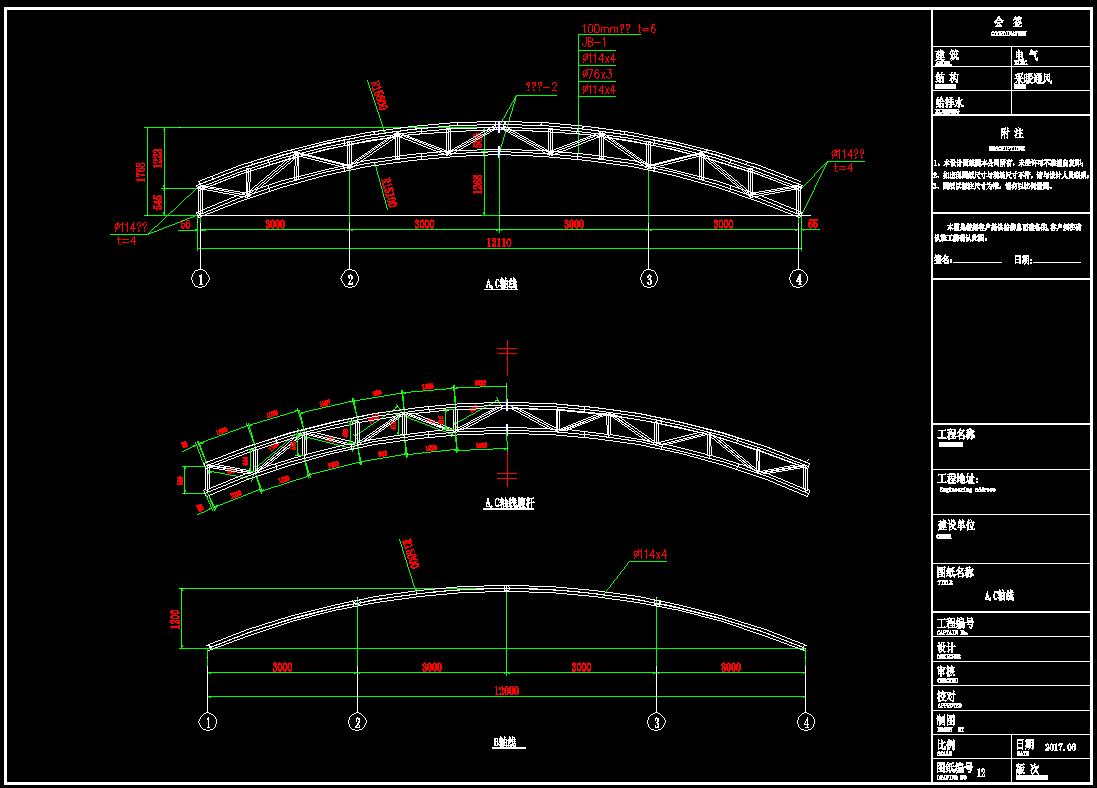Screen dimensions: 1097x788
Task: Select the ø114x4 label on bottom arch
Action: pos(650,554)
